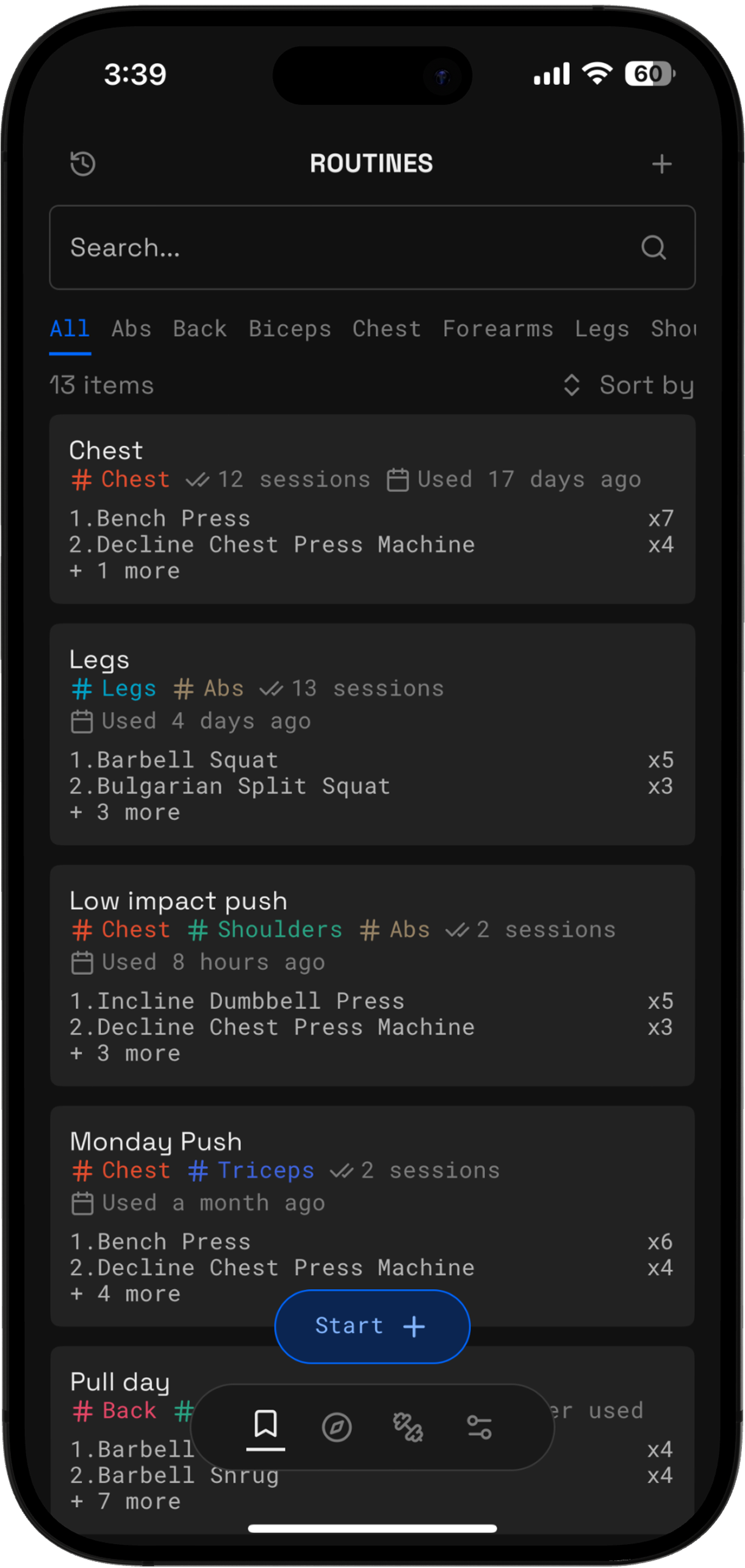Open the bookmark routines tab icon
This screenshot has height=1568, width=745.
(x=265, y=1425)
